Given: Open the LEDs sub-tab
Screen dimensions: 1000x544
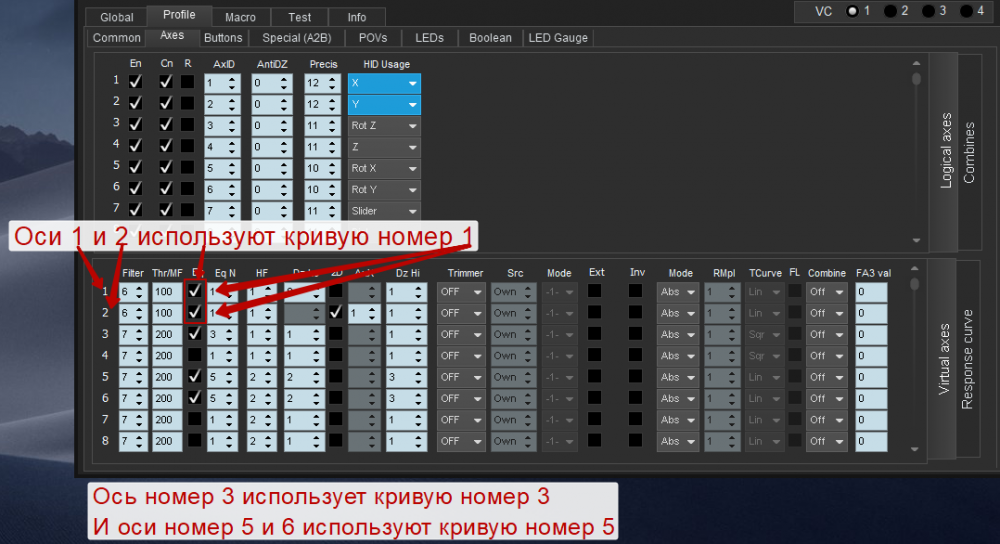Looking at the screenshot, I should (x=429, y=38).
